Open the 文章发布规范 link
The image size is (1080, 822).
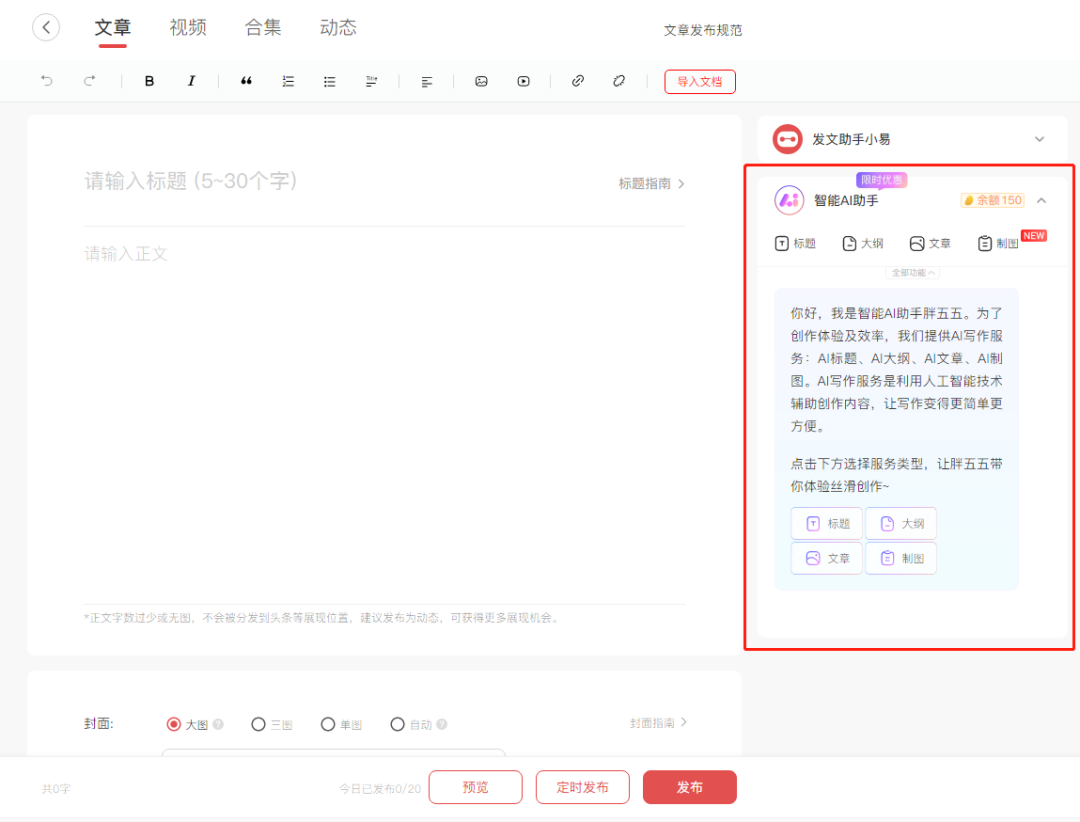(x=703, y=30)
